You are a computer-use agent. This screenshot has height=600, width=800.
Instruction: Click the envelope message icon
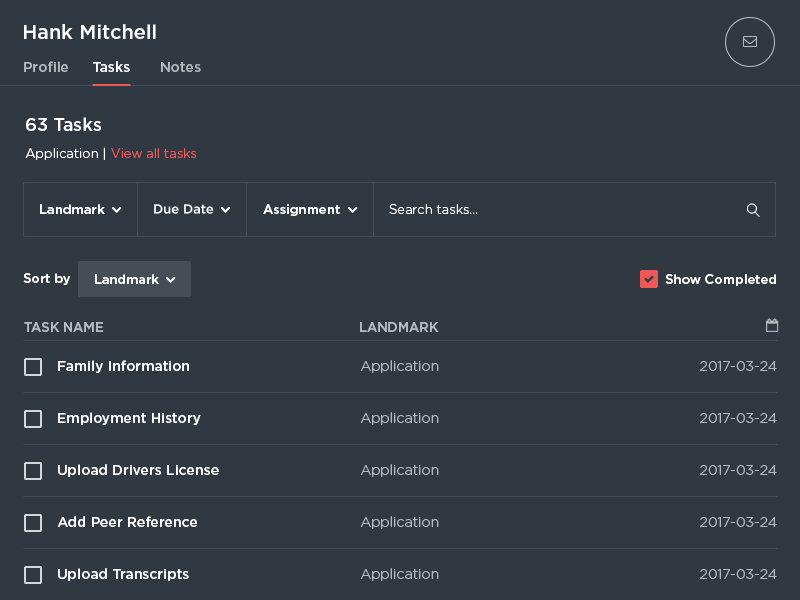749,42
